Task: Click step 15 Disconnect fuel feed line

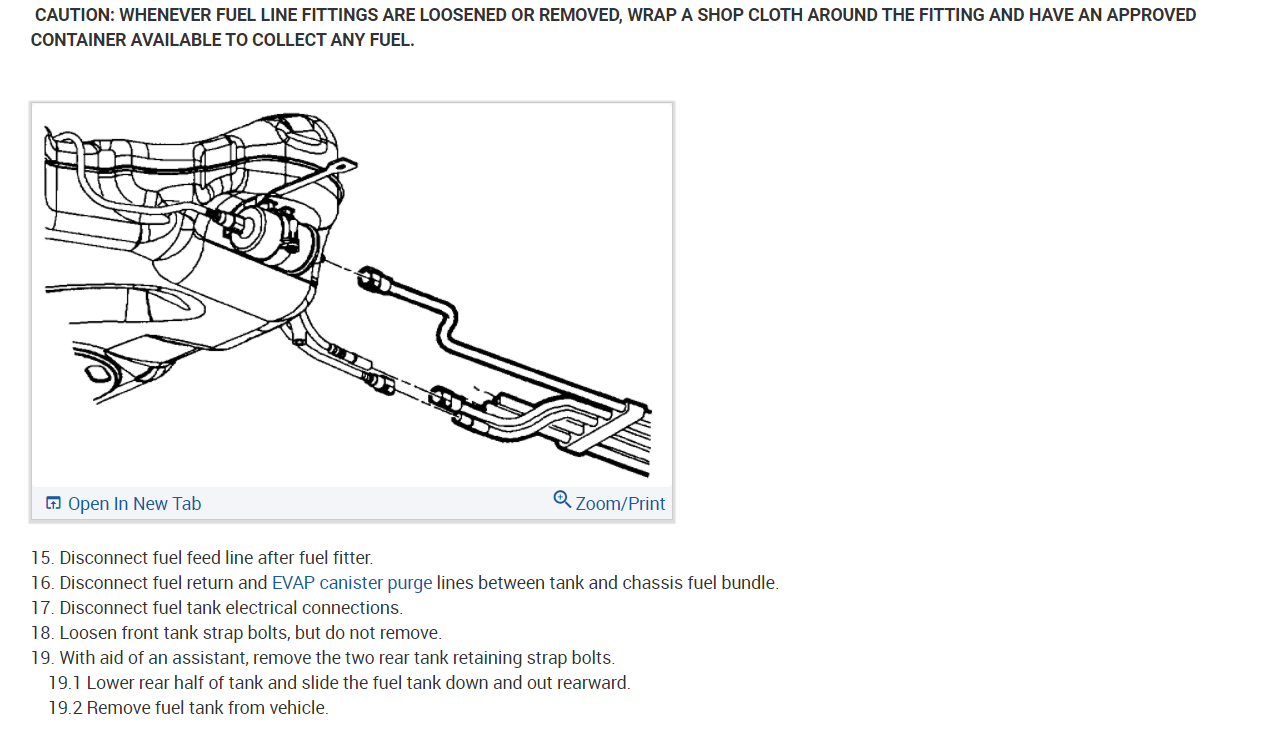Action: click(202, 558)
